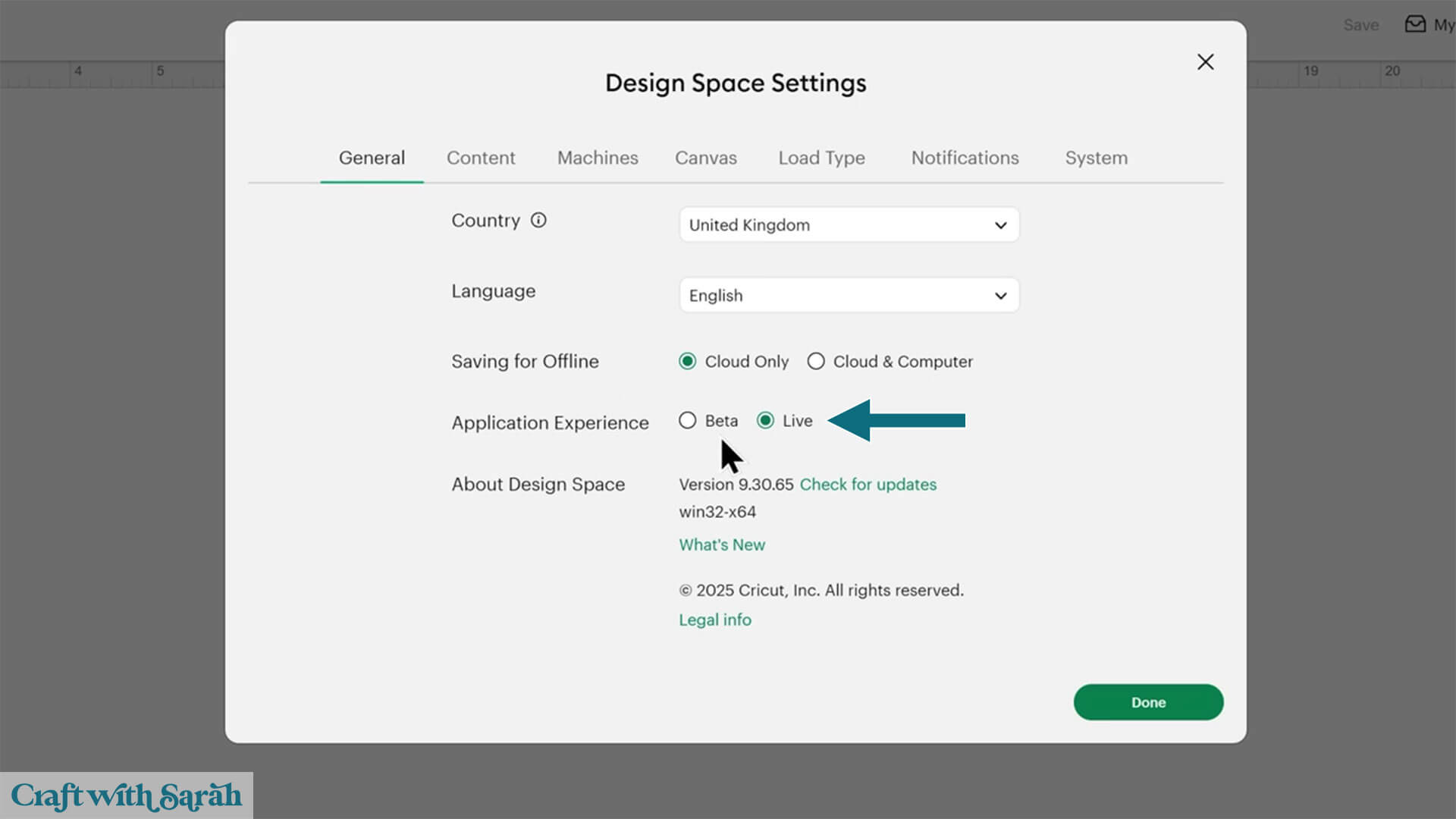This screenshot has height=819, width=1456.
Task: Go to the Canvas tab
Action: 705,158
